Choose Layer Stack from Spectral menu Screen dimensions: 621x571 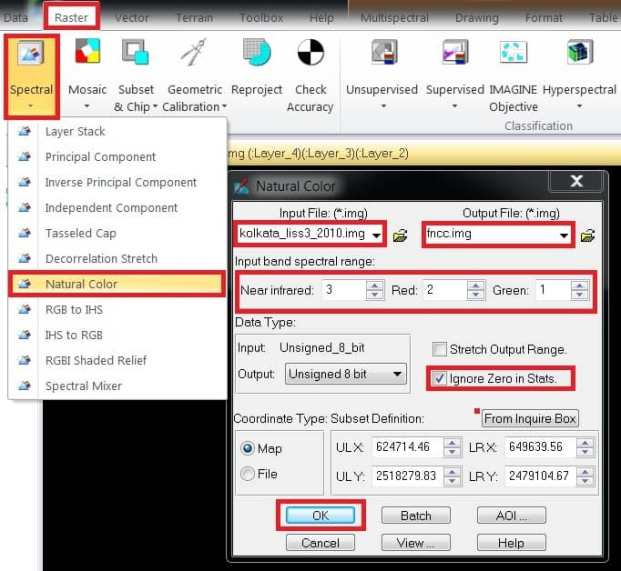(x=117, y=131)
